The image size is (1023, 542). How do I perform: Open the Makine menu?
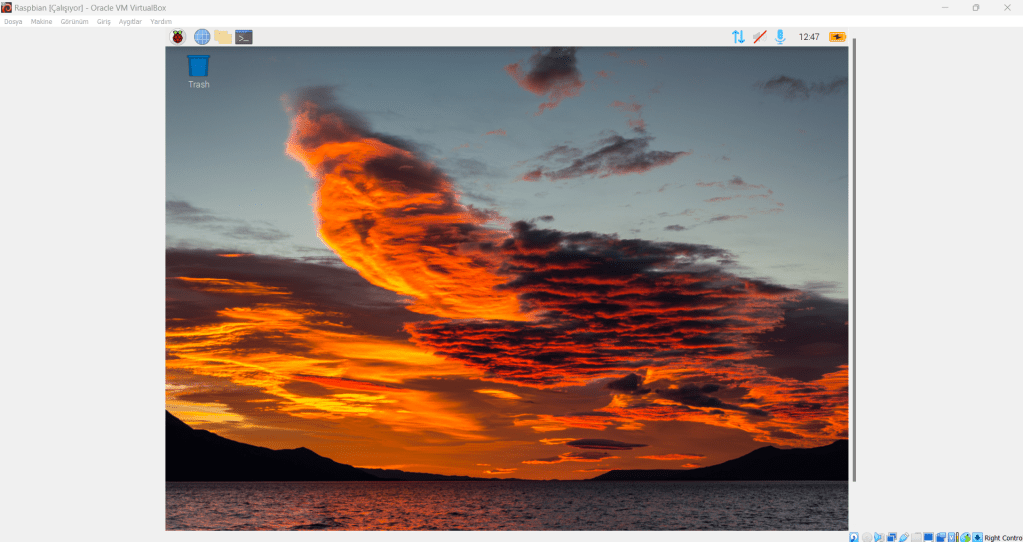point(41,21)
